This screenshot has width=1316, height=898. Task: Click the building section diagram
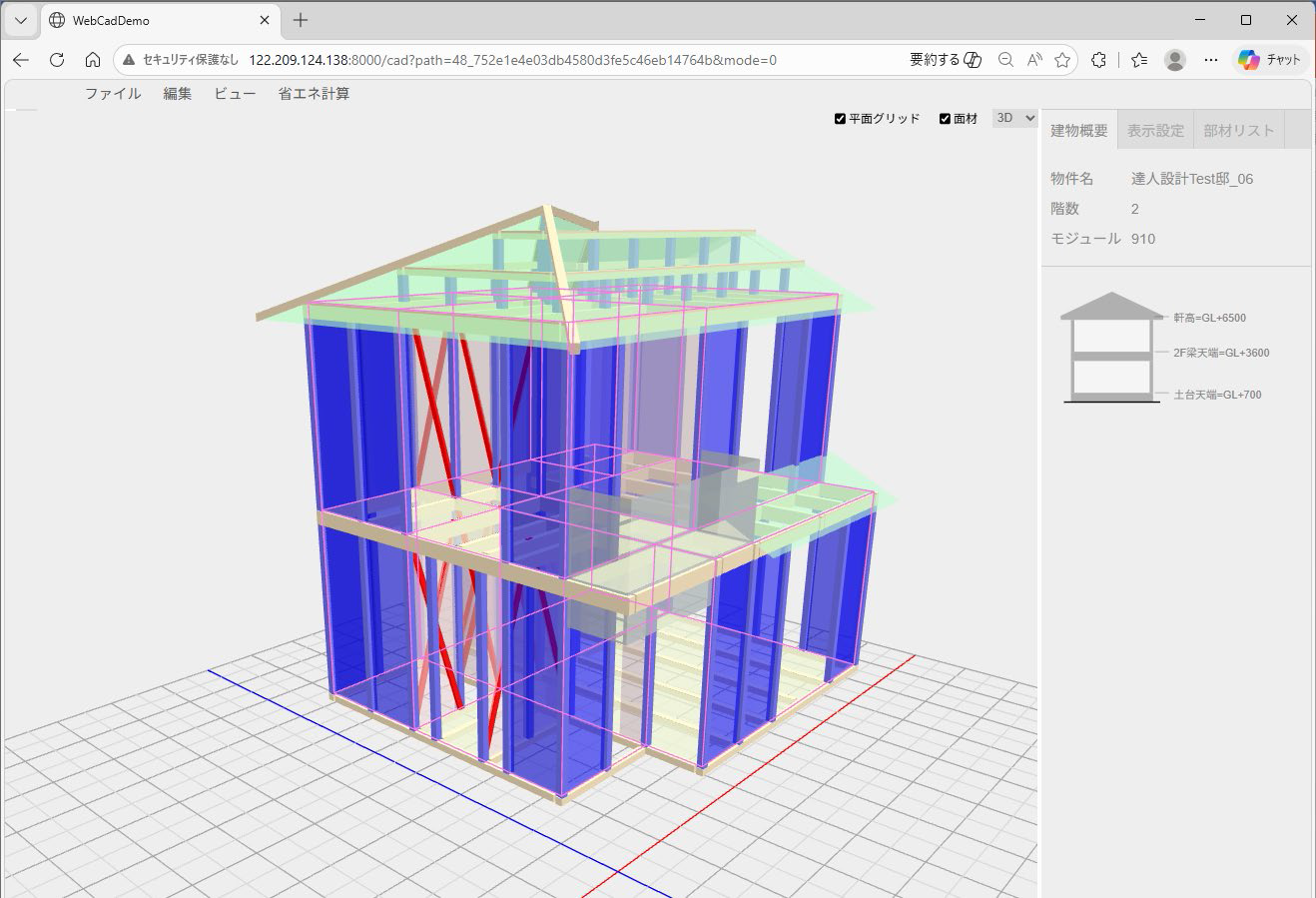coord(1111,348)
